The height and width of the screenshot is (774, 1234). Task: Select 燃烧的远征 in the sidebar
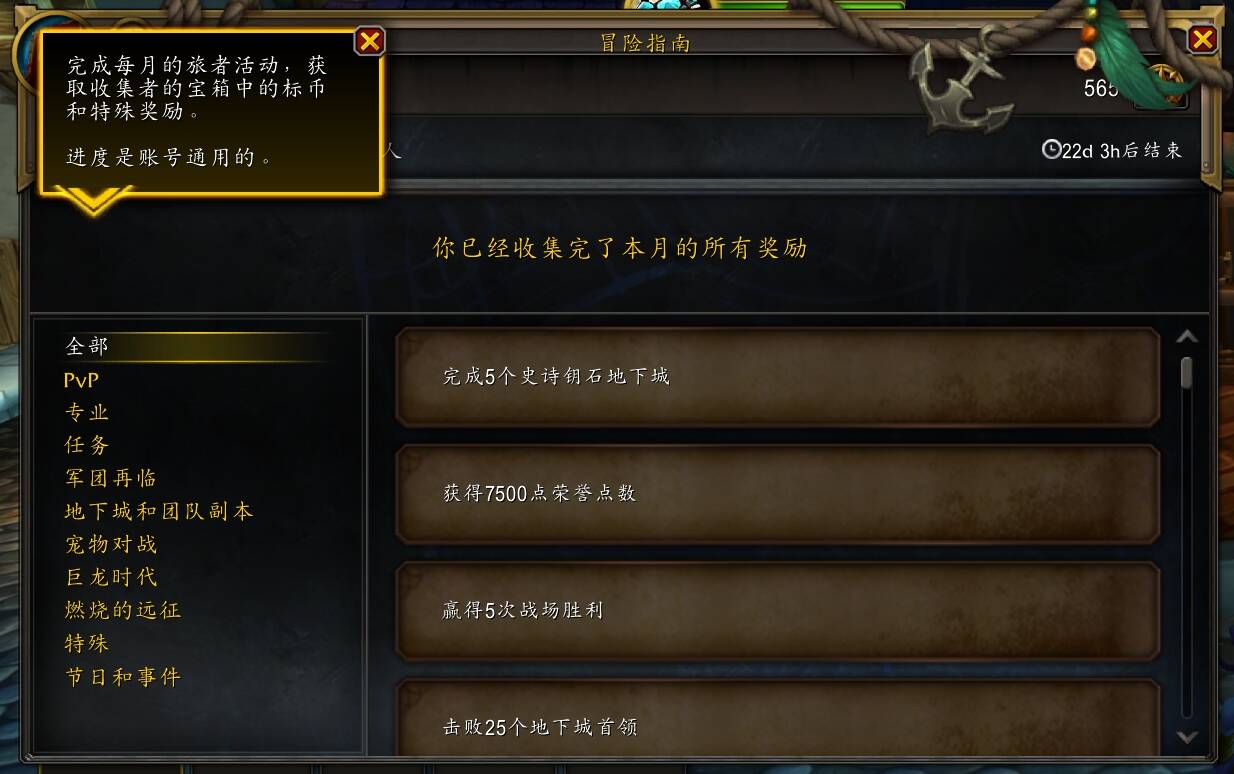coord(123,610)
